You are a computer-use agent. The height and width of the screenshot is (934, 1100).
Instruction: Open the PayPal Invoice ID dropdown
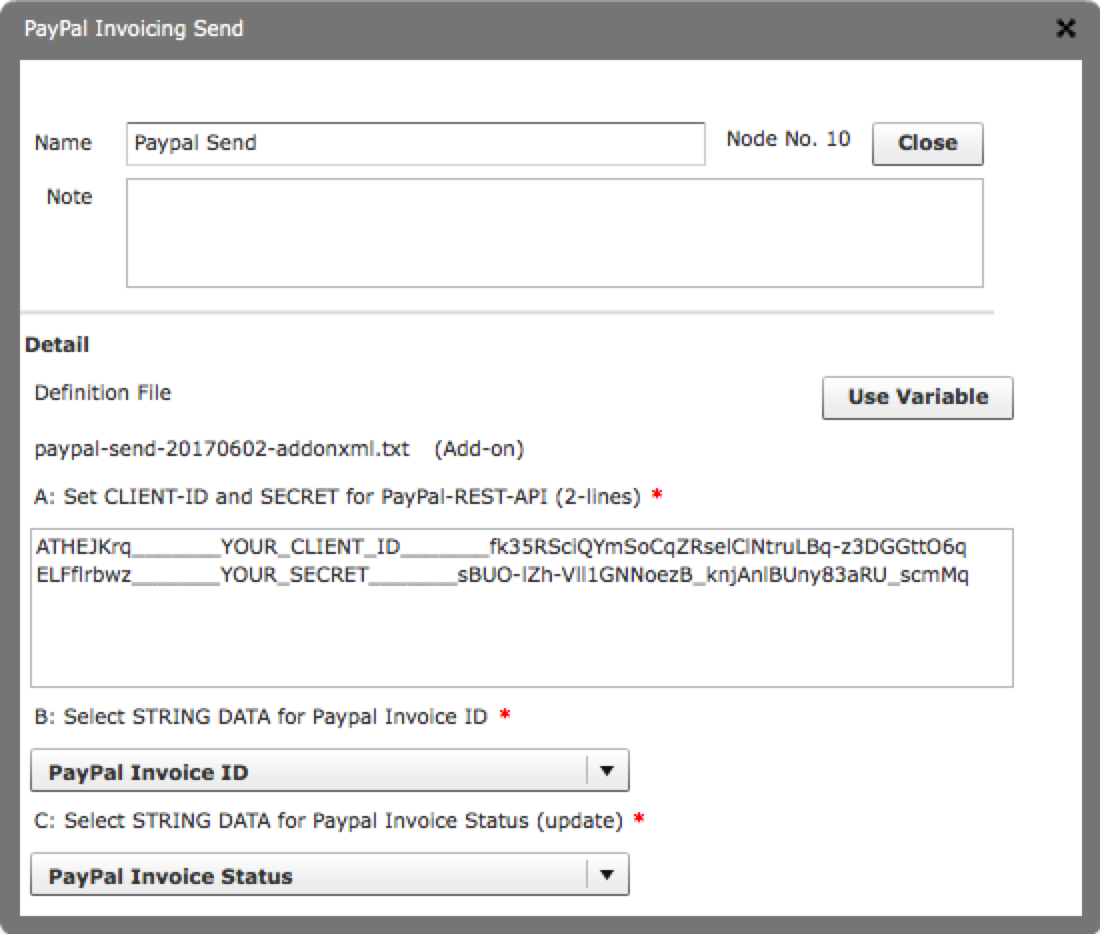310,772
